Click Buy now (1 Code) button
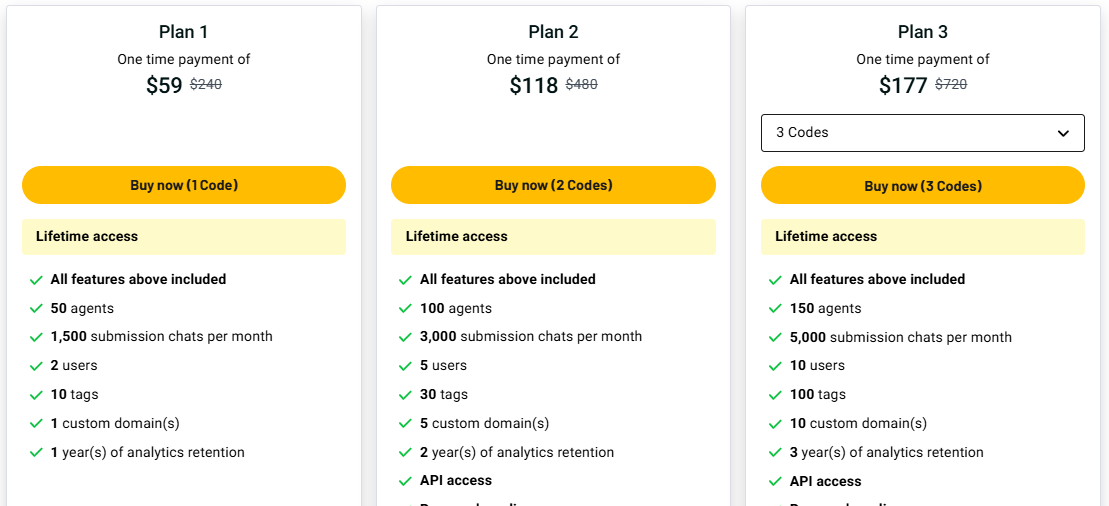This screenshot has width=1109, height=506. (x=184, y=185)
